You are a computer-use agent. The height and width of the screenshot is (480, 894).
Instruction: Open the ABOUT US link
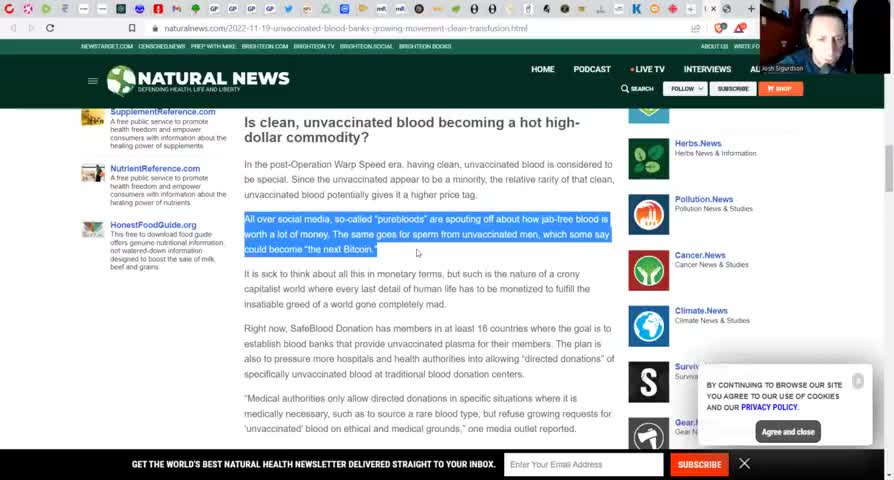714,46
